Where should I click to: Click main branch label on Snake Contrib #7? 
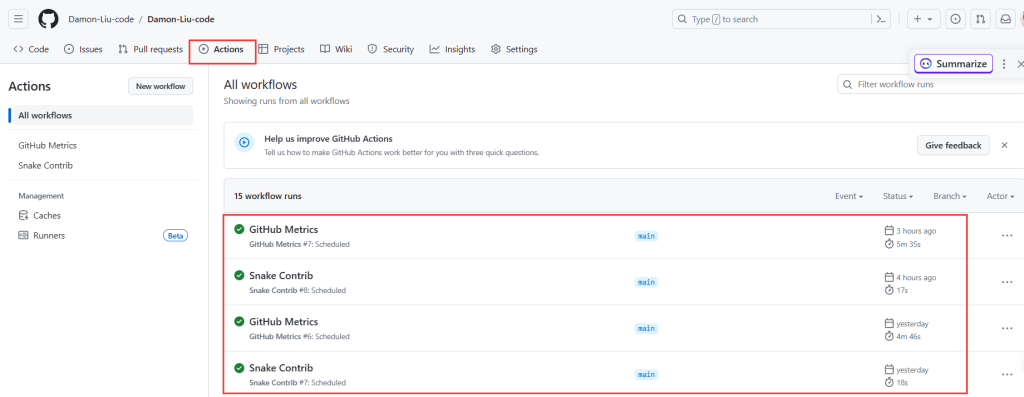coord(646,375)
